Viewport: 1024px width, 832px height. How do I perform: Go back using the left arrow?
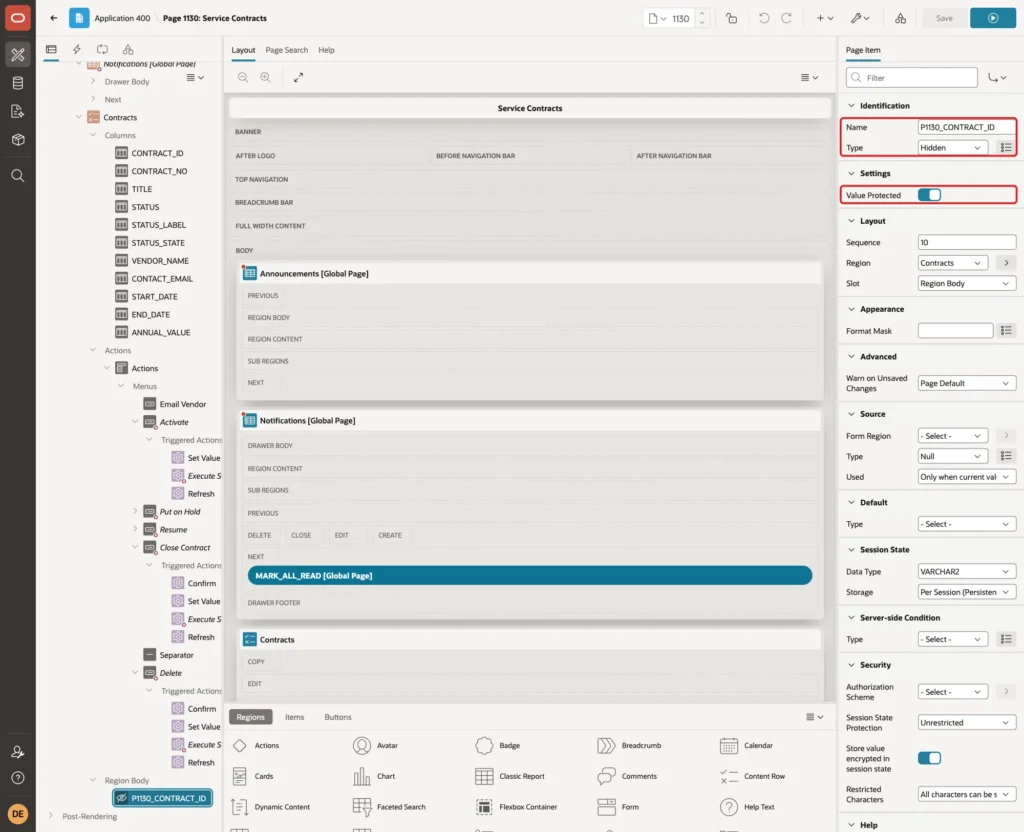54,18
